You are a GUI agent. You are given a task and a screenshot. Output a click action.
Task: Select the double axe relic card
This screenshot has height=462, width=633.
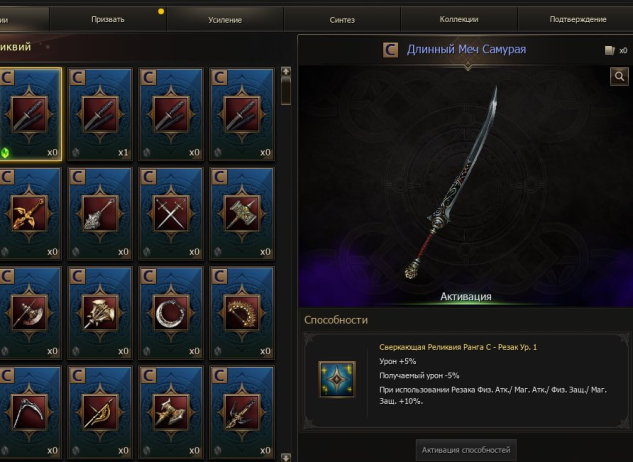click(171, 412)
